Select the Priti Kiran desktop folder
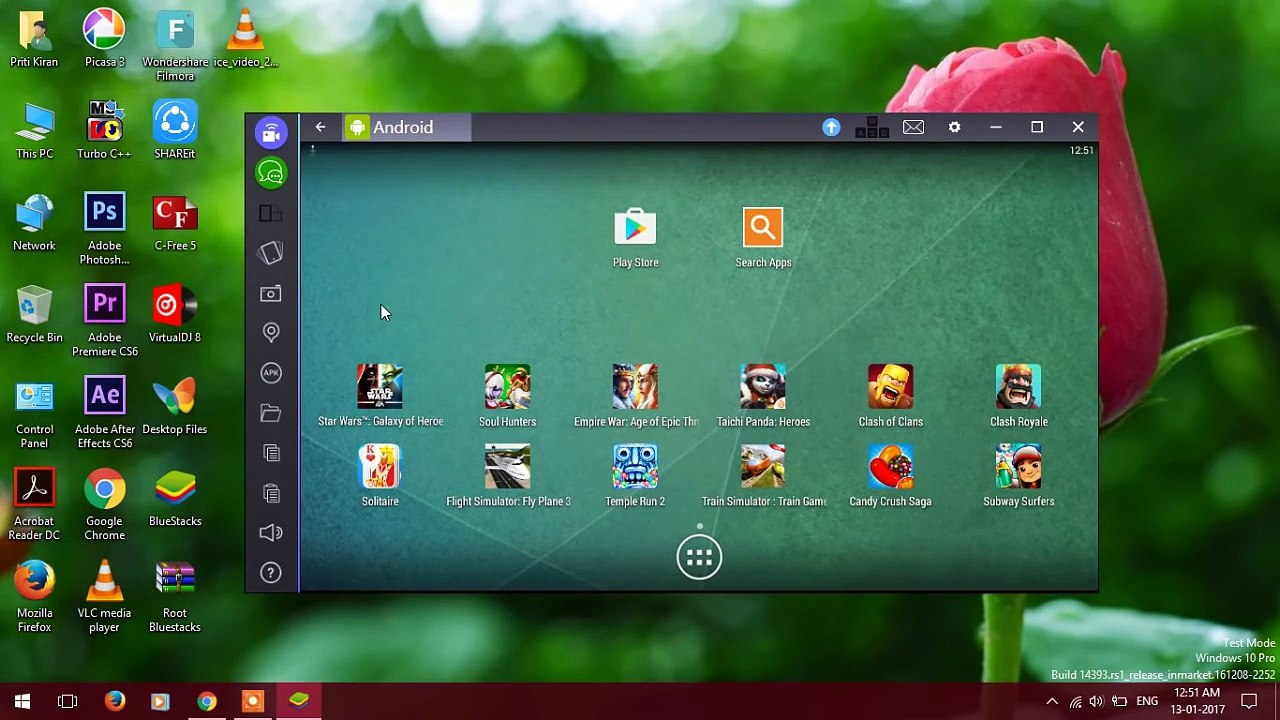This screenshot has height=720, width=1280. (x=34, y=38)
